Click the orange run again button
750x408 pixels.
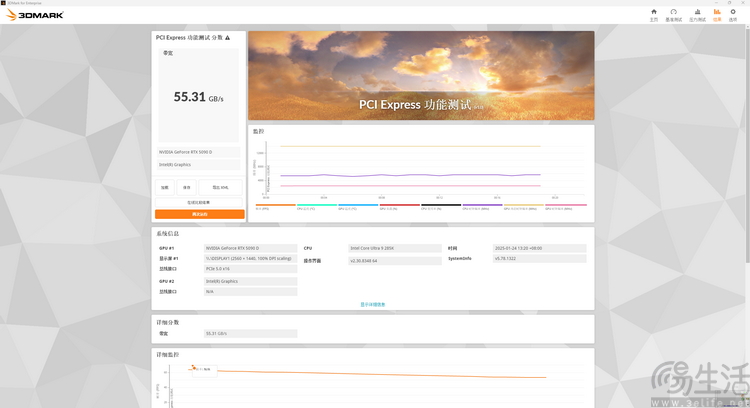click(x=199, y=214)
